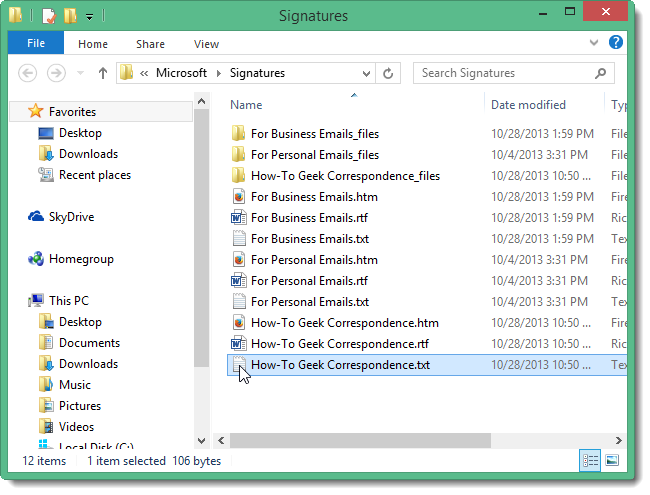Select the For Personal Emails_files folder icon

(238, 155)
